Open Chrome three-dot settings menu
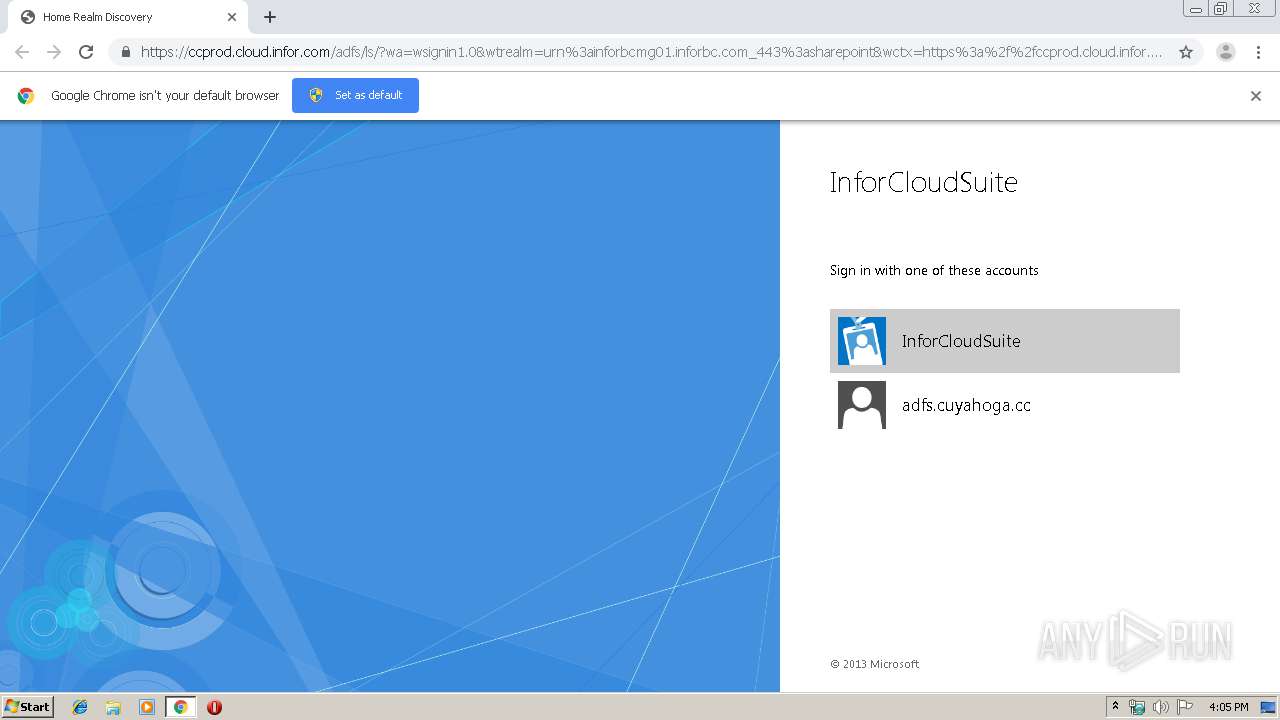The image size is (1280, 720). [1259, 52]
